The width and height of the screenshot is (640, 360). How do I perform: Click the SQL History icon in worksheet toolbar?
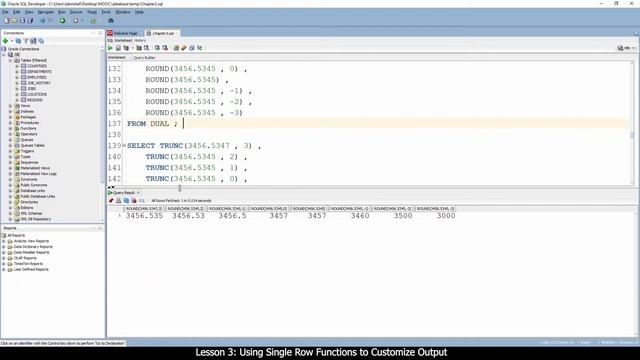(x=192, y=48)
